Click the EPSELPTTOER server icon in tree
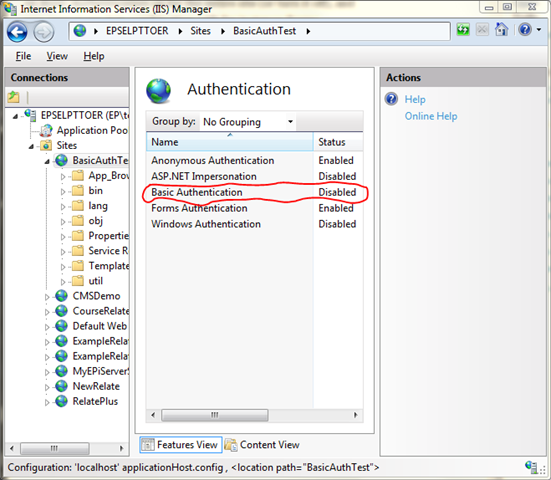This screenshot has width=551, height=480. 30,115
